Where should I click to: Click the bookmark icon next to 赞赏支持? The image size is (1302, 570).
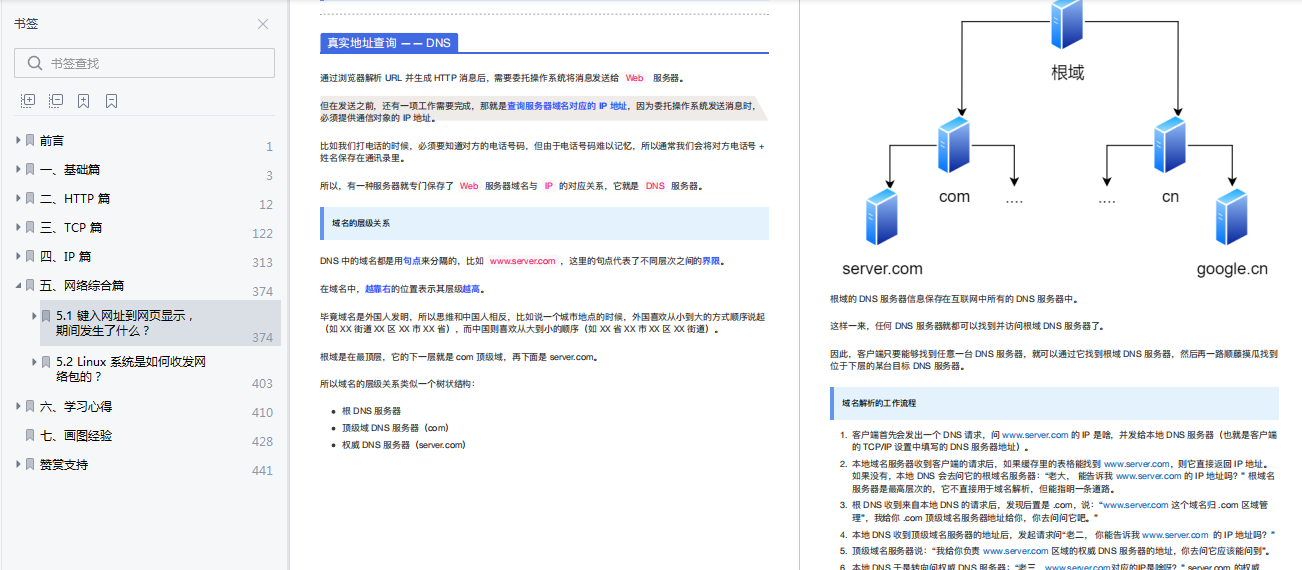tap(31, 465)
